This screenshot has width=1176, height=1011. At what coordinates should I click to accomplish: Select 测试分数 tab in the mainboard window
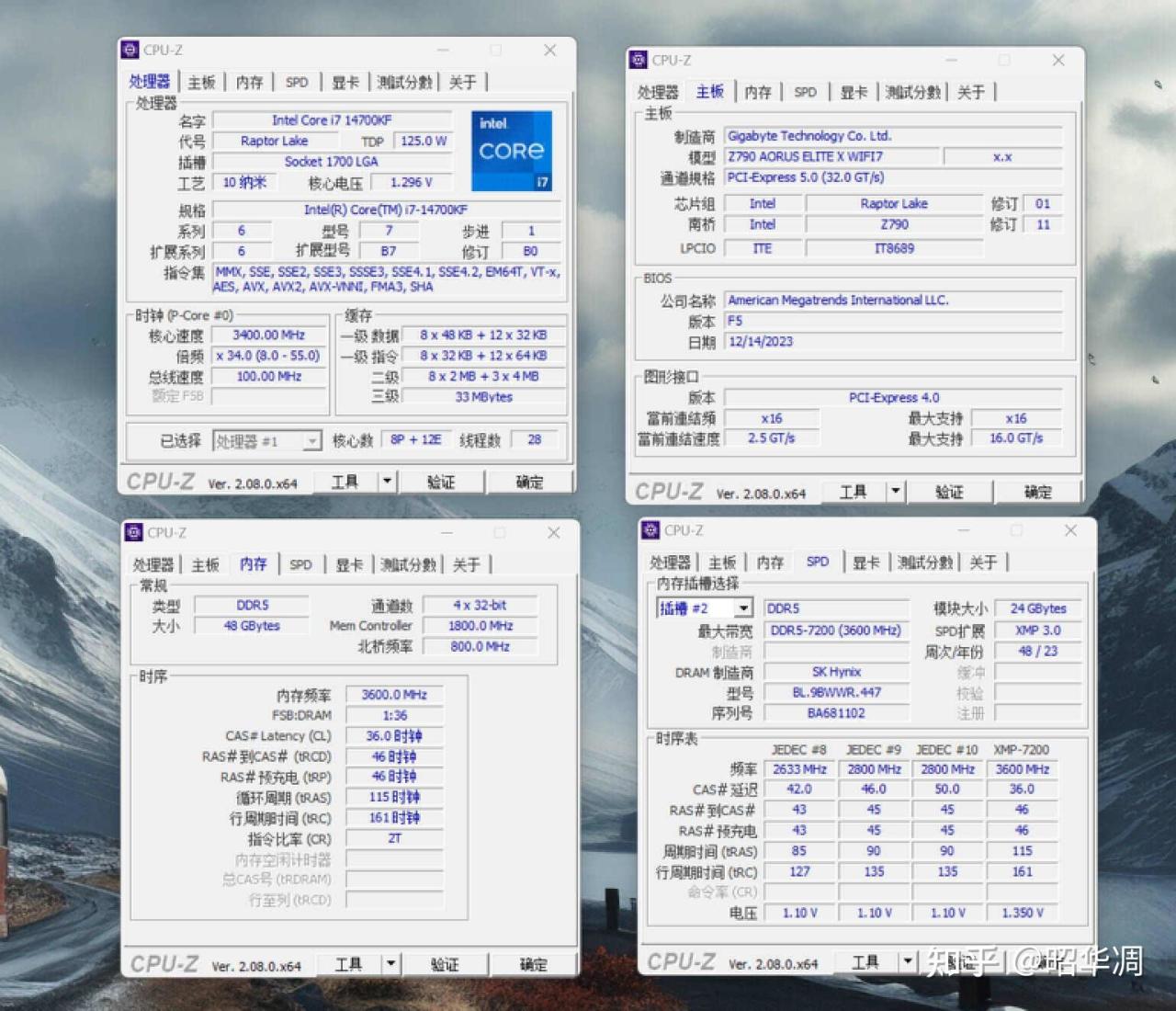click(913, 92)
